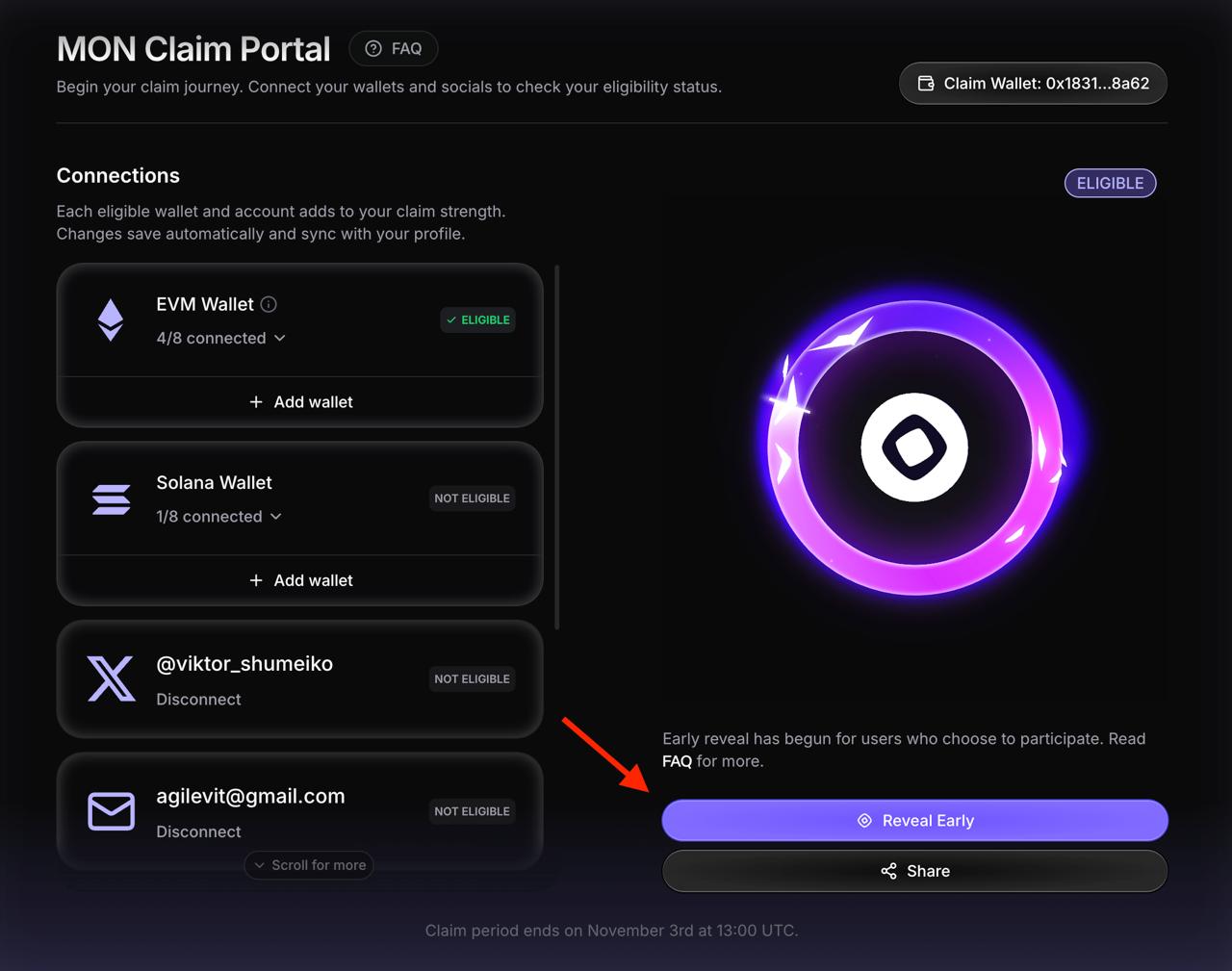Click the MON token emblem in glowing ring
The height and width of the screenshot is (971, 1232).
(x=914, y=447)
